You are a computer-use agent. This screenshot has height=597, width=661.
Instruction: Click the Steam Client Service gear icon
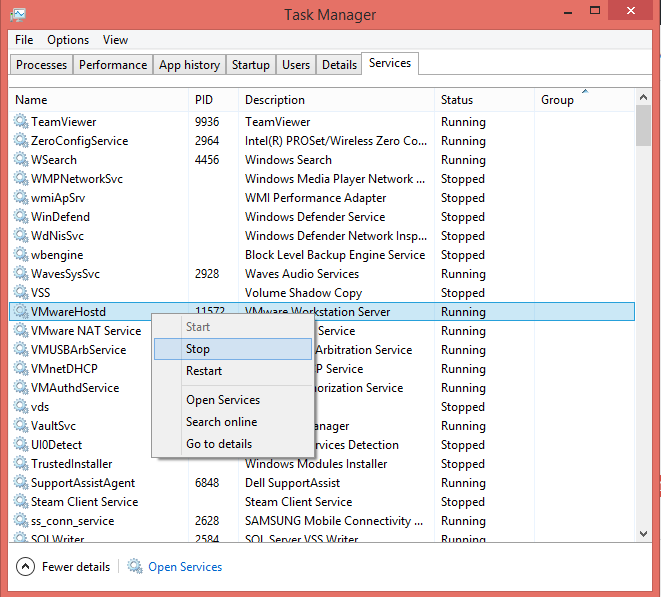[20, 501]
